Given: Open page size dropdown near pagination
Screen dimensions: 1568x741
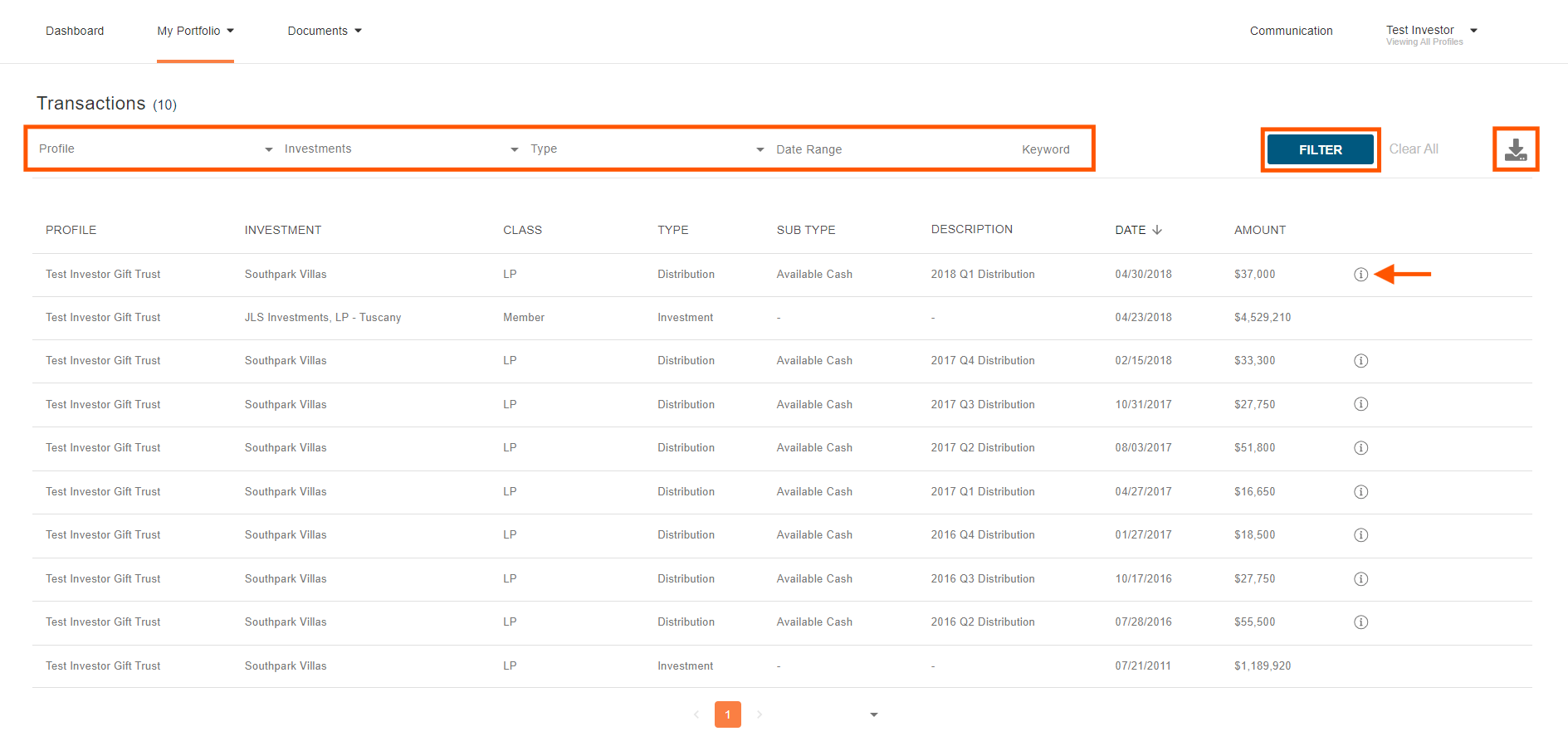Looking at the screenshot, I should tap(873, 714).
